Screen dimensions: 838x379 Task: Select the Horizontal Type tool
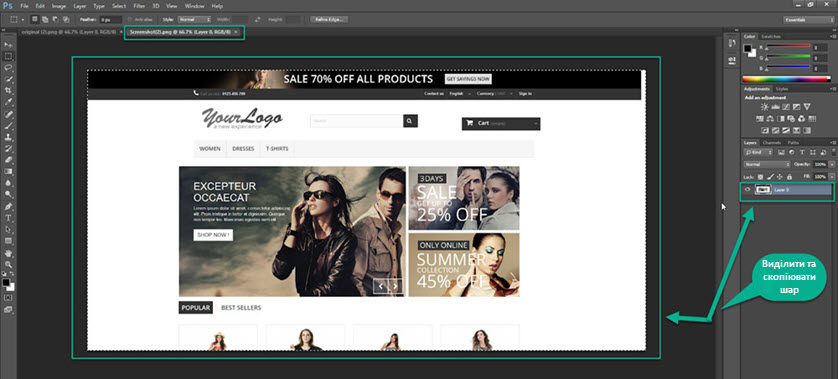(9, 218)
